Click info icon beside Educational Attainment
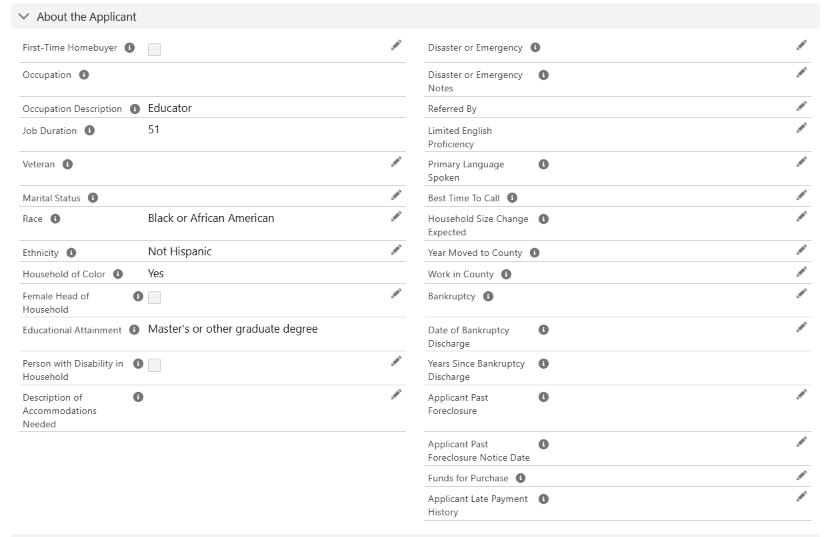The image size is (826, 537). (x=134, y=330)
